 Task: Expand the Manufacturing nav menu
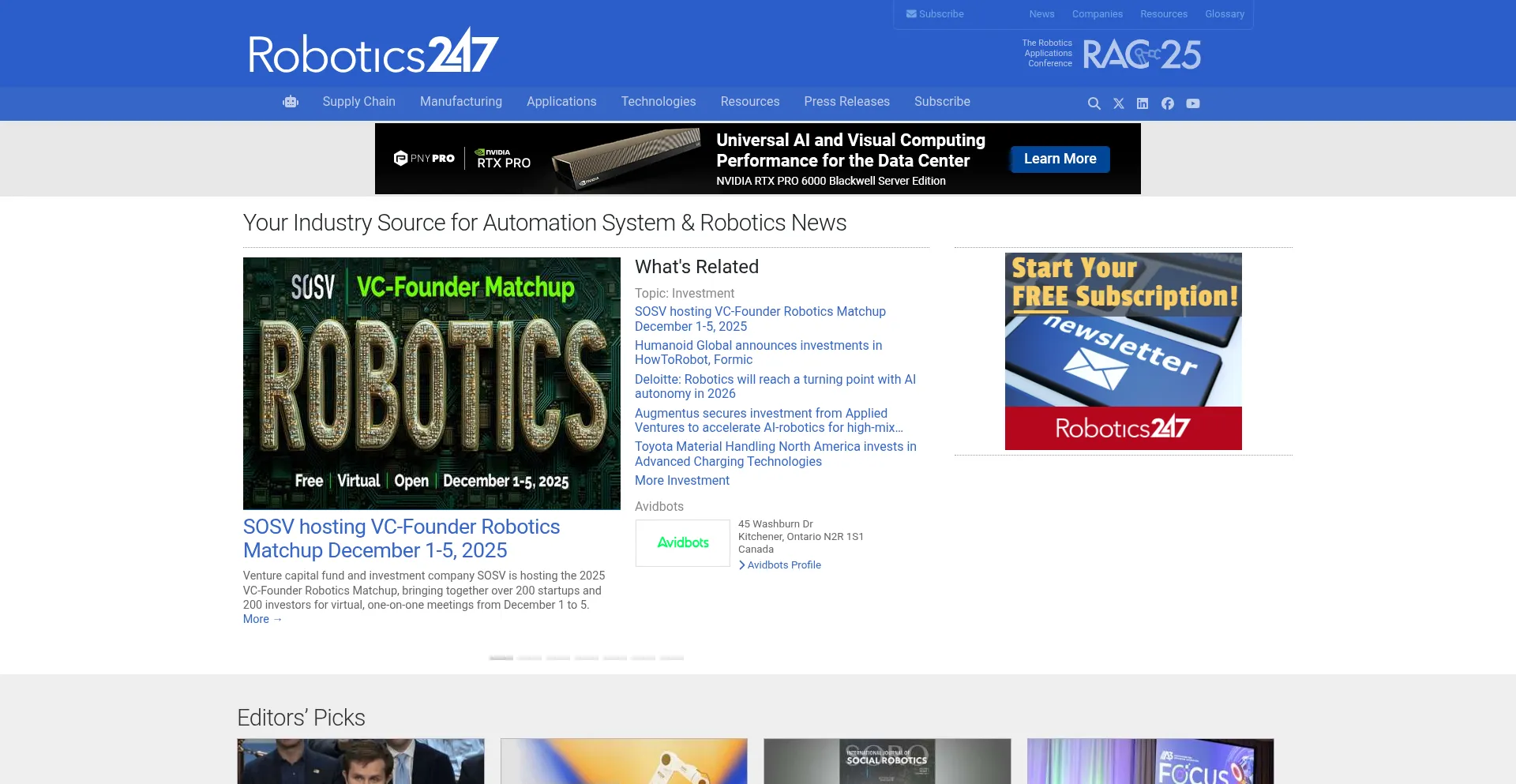[460, 102]
